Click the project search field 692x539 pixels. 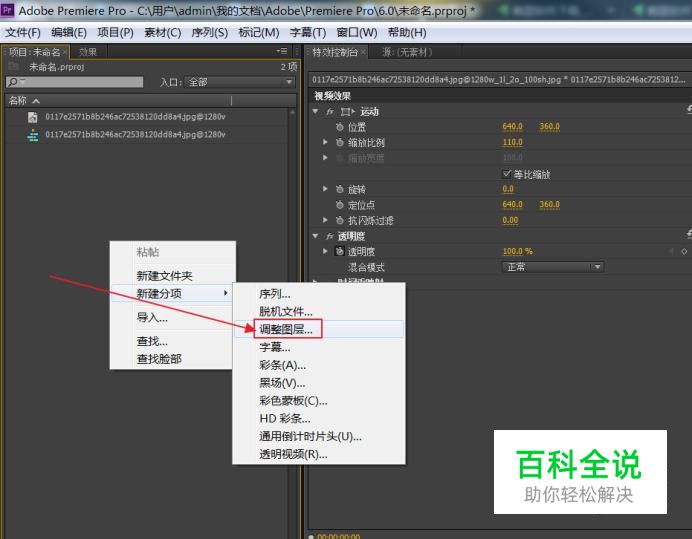[x=74, y=82]
